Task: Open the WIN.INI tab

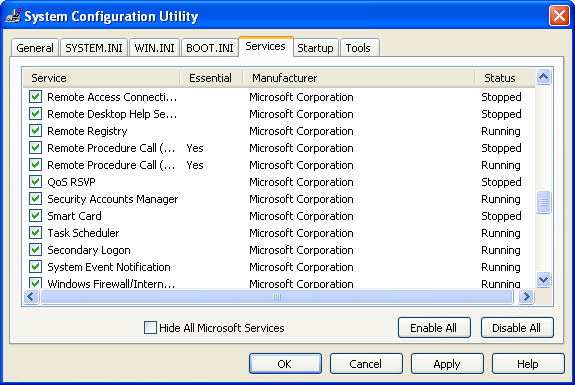Action: click(154, 48)
